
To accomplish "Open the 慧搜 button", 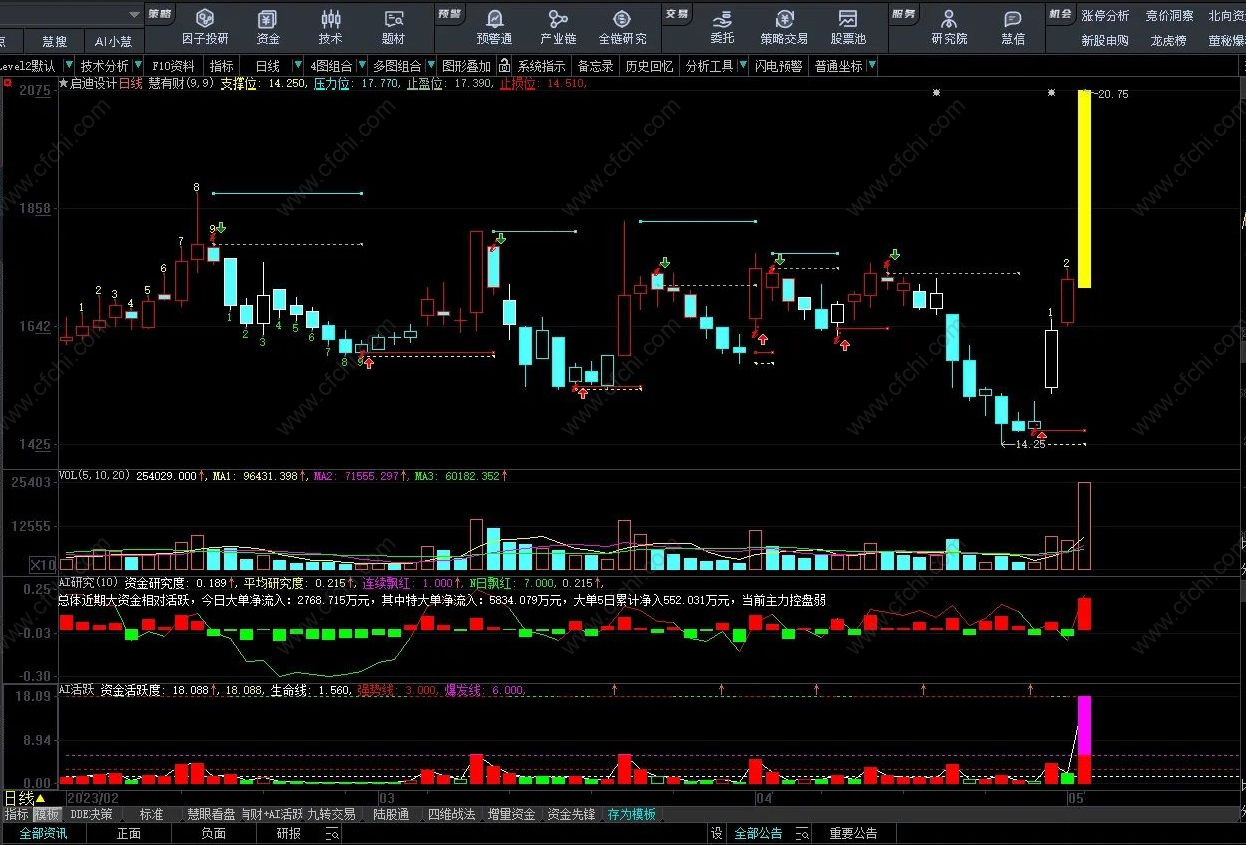I will pyautogui.click(x=55, y=41).
